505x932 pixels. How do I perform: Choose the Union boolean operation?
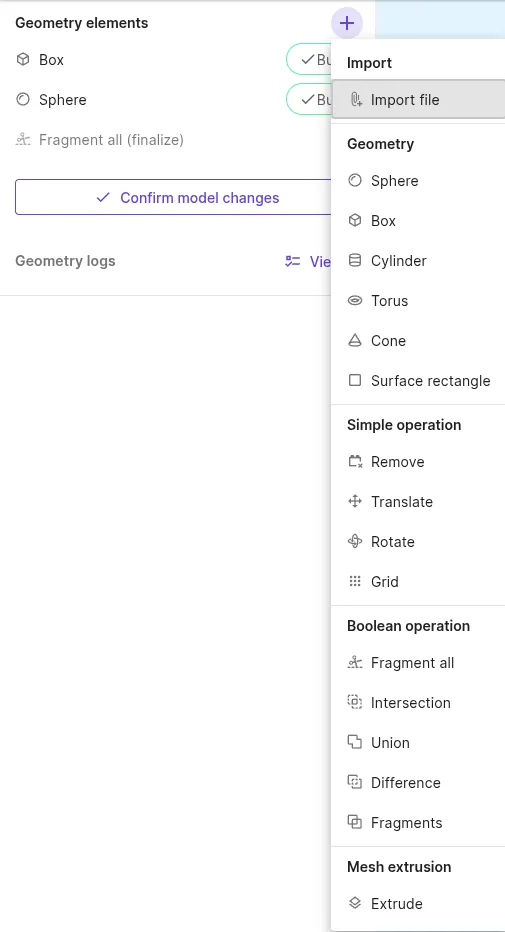pyautogui.click(x=418, y=743)
